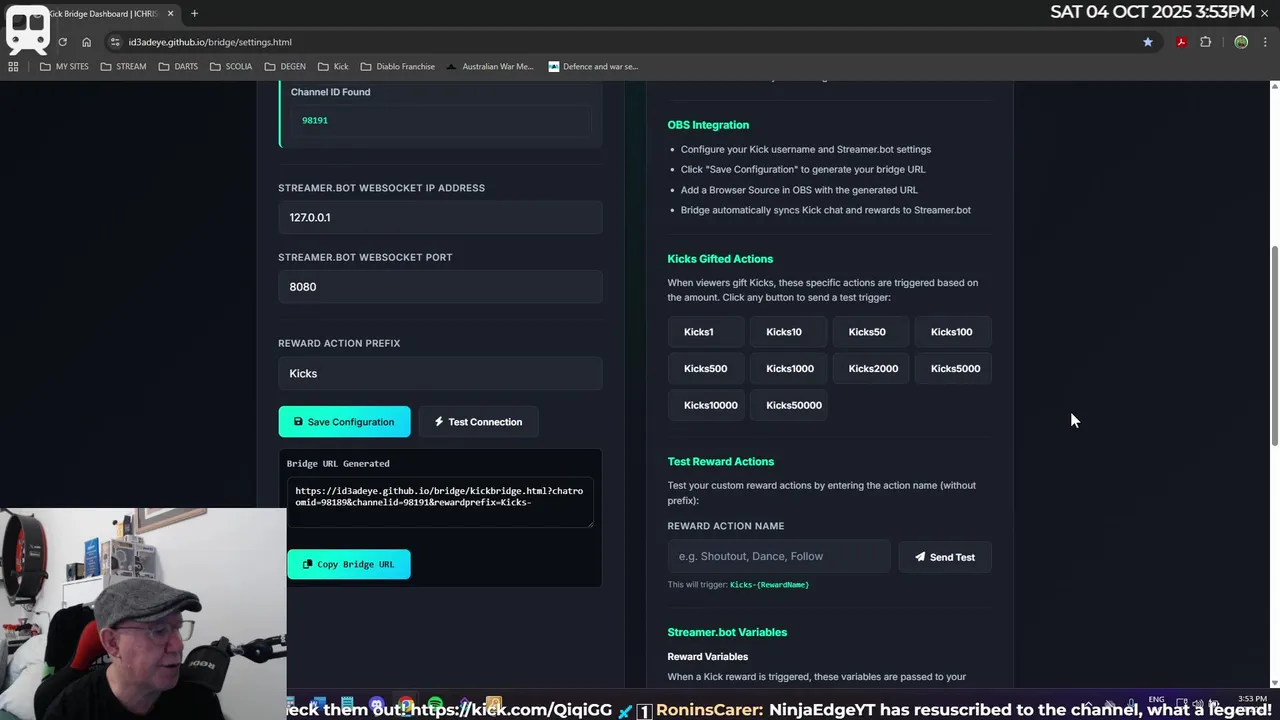Go to the browser home page icon
Viewport: 1280px width, 720px height.
[86, 42]
